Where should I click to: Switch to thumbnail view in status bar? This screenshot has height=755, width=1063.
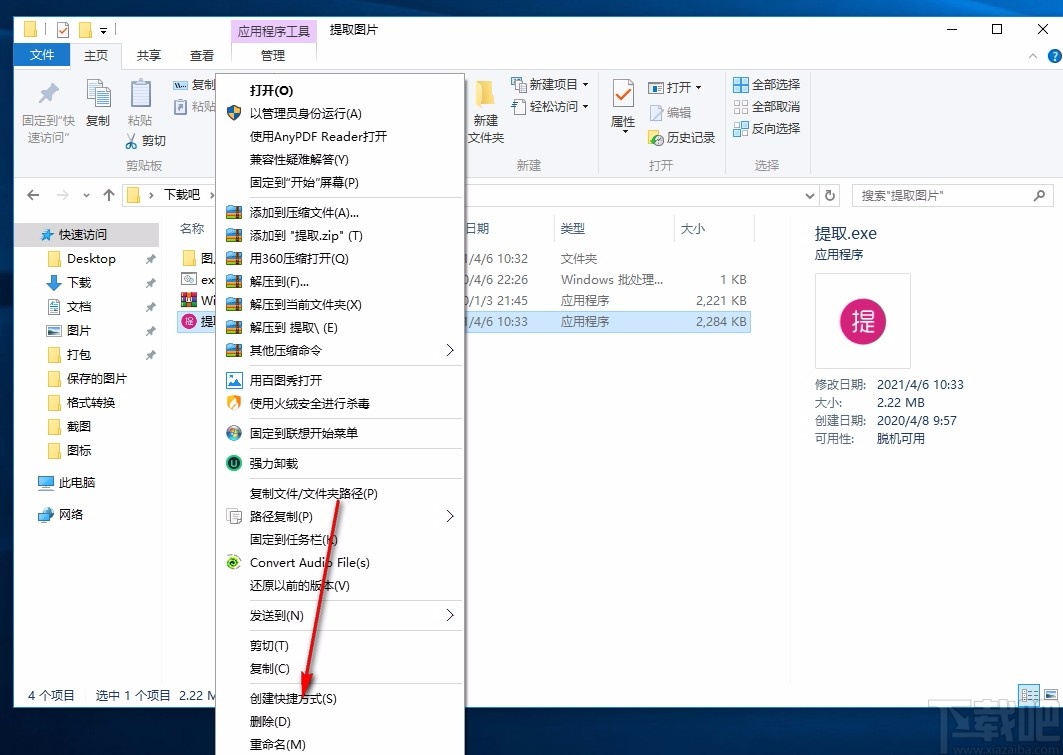tap(1048, 695)
